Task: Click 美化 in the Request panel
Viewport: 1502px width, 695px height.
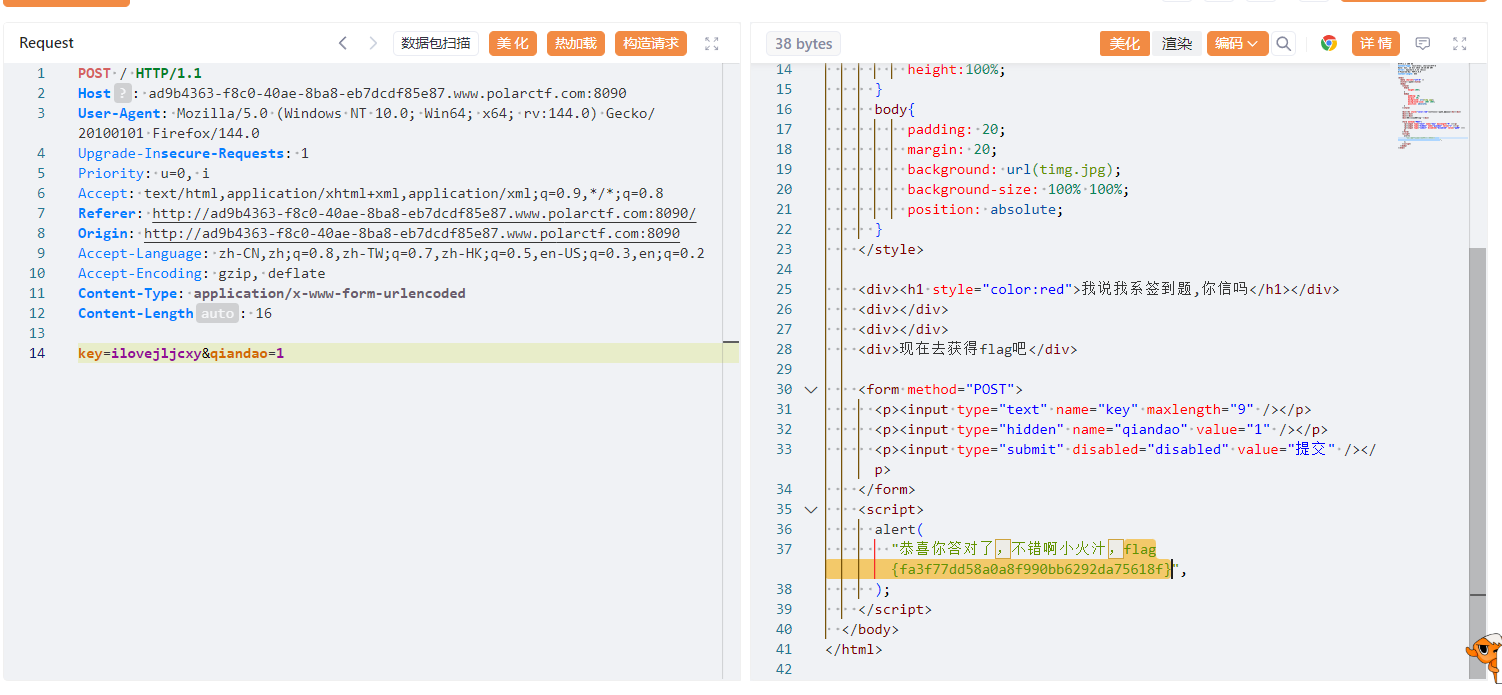Action: click(513, 43)
